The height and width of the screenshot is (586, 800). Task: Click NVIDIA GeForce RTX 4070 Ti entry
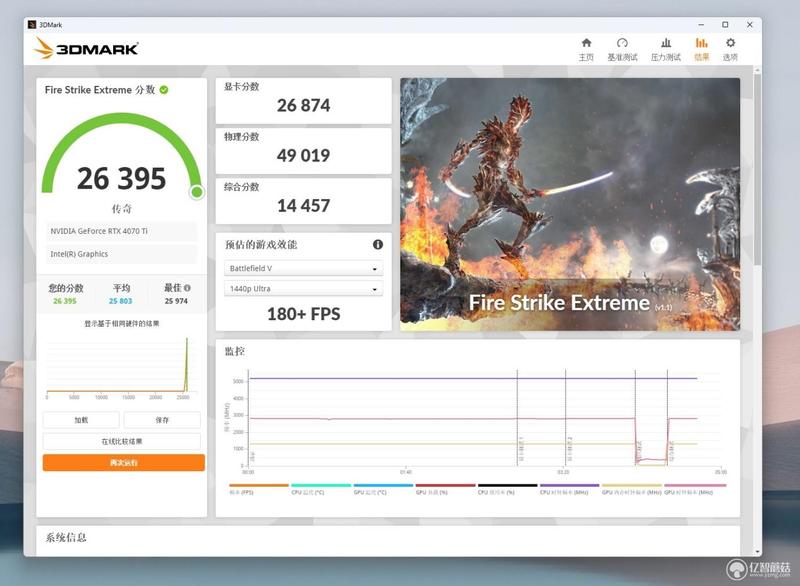pyautogui.click(x=121, y=231)
